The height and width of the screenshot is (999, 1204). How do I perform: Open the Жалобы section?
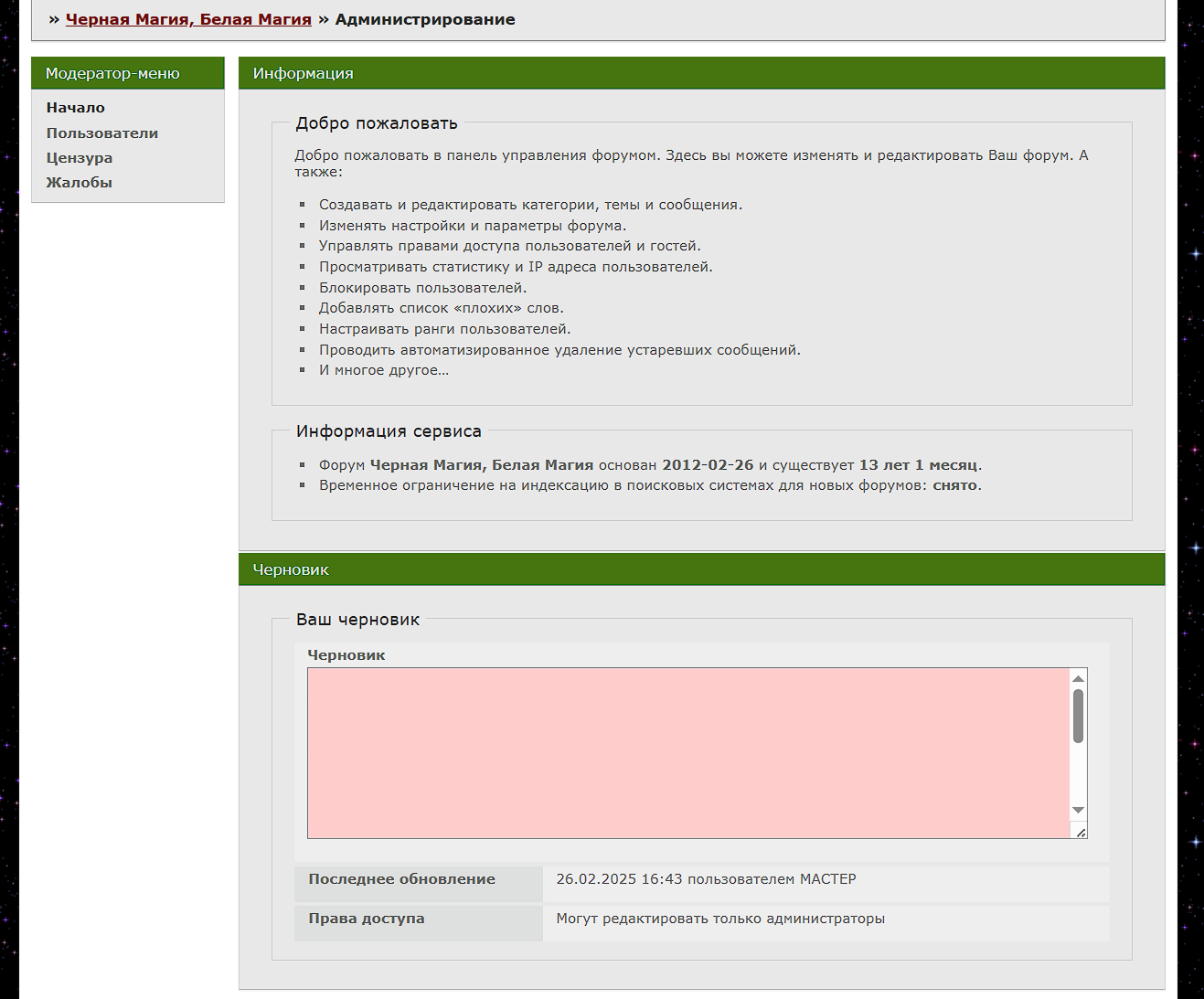[80, 183]
